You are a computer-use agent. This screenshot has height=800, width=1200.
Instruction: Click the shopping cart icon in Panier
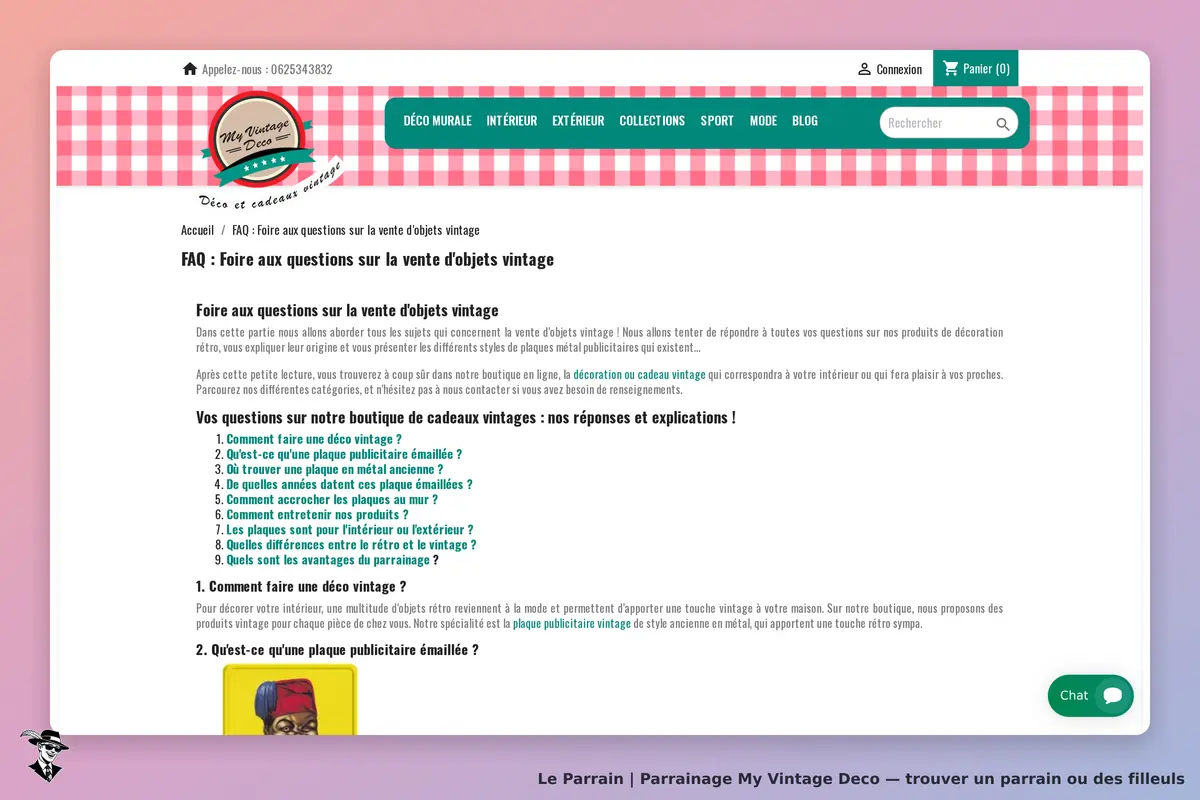[x=951, y=69]
